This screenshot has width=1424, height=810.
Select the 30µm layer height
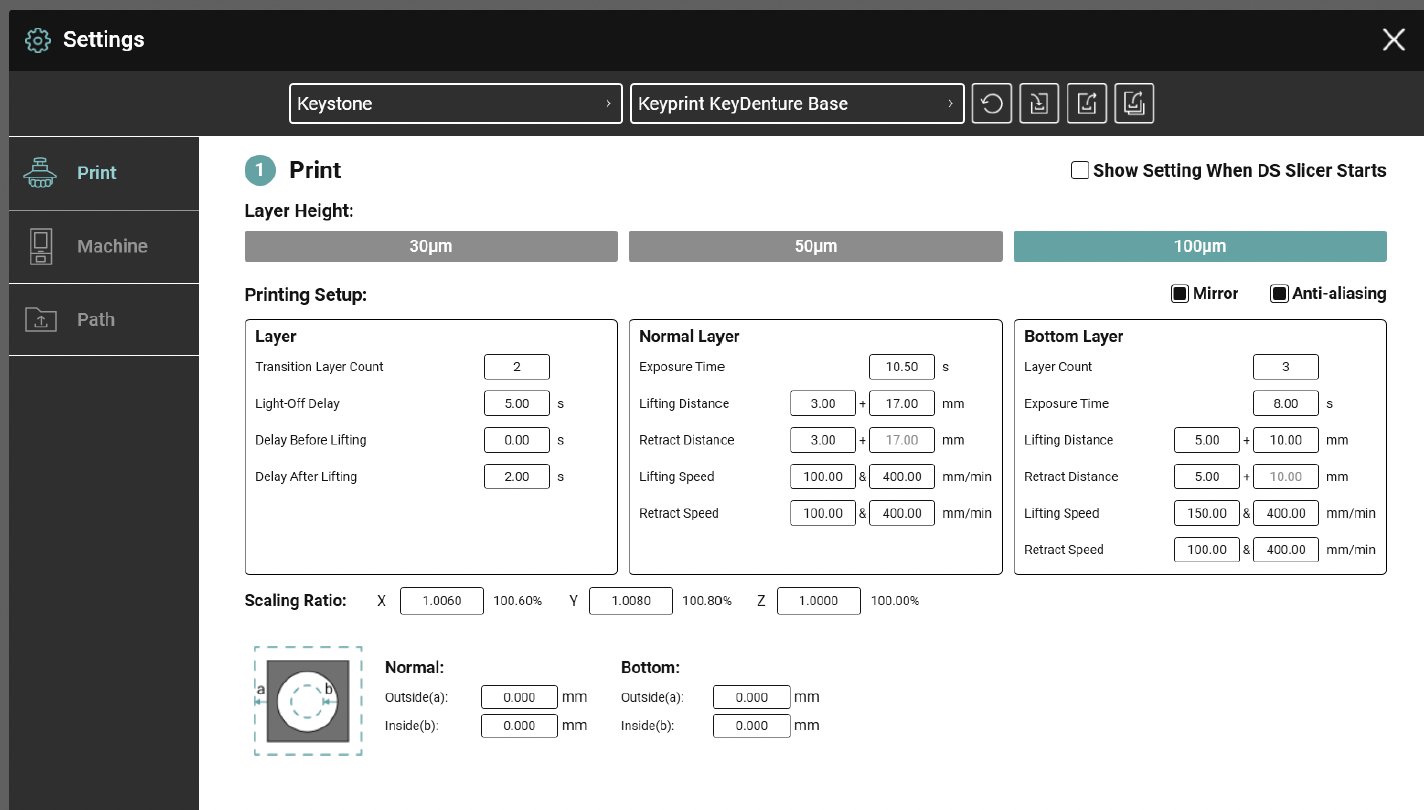(x=431, y=247)
